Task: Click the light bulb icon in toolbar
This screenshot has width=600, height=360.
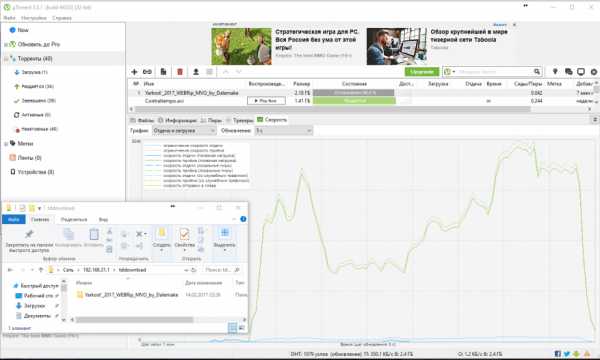Action: coord(555,72)
